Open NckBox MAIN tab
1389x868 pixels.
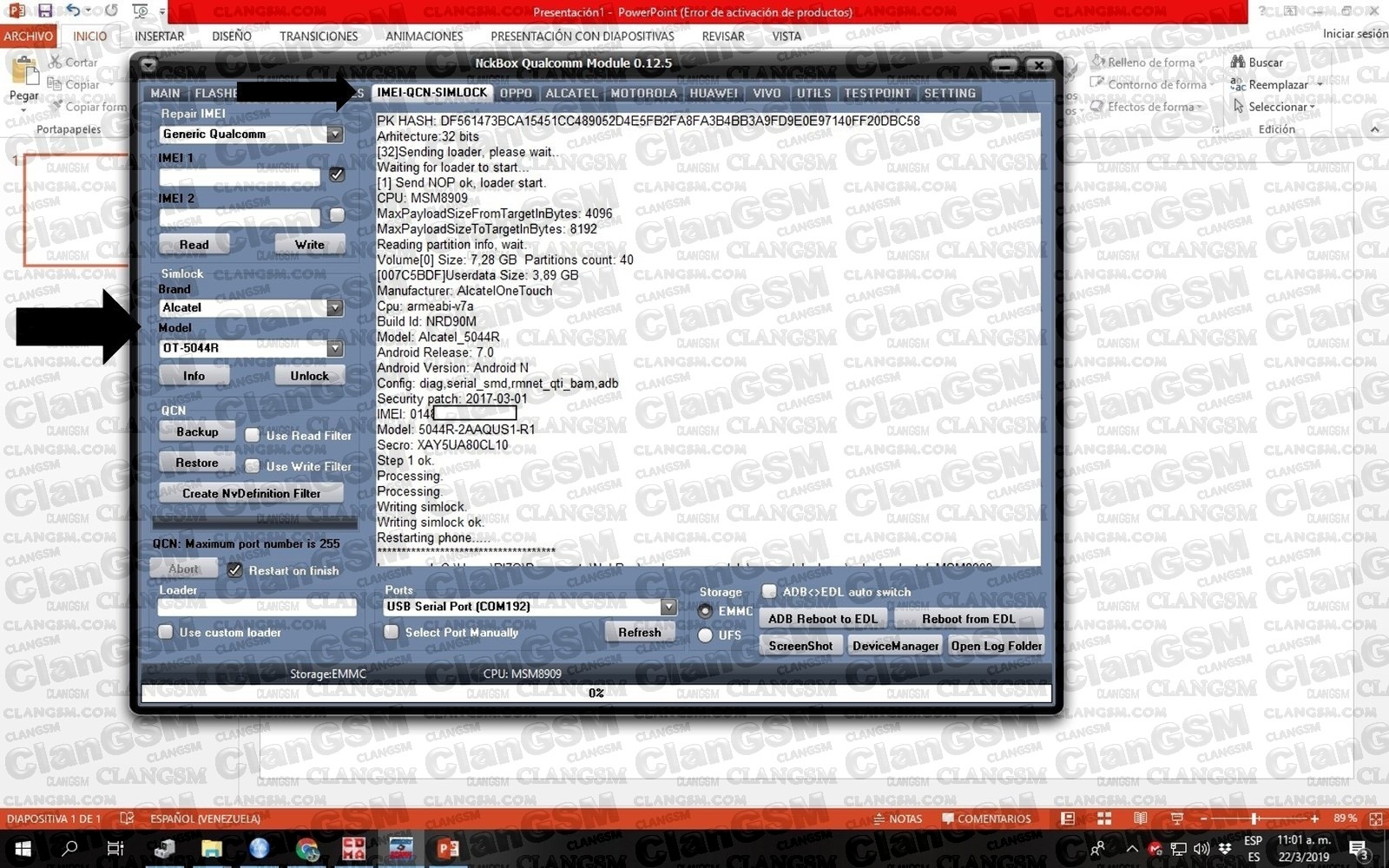[x=165, y=93]
